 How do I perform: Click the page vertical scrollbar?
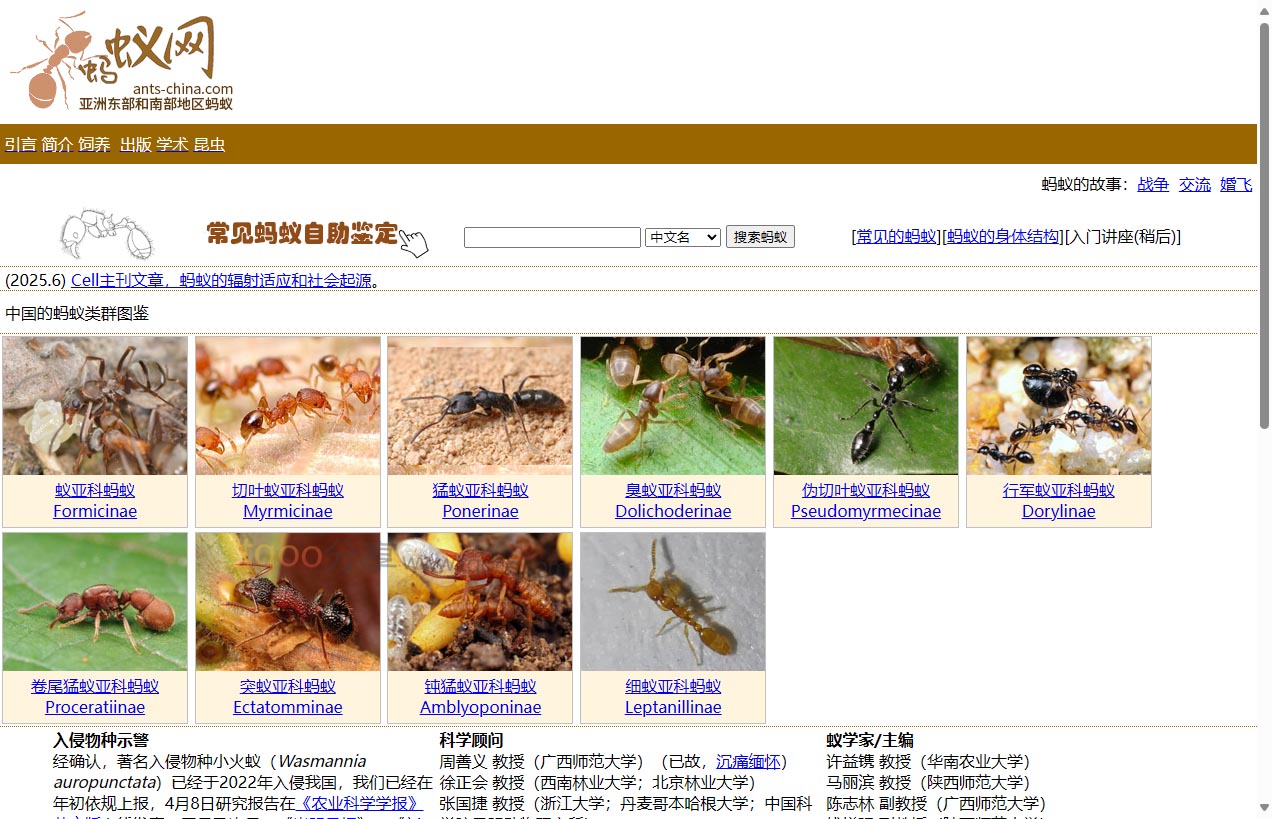1264,230
